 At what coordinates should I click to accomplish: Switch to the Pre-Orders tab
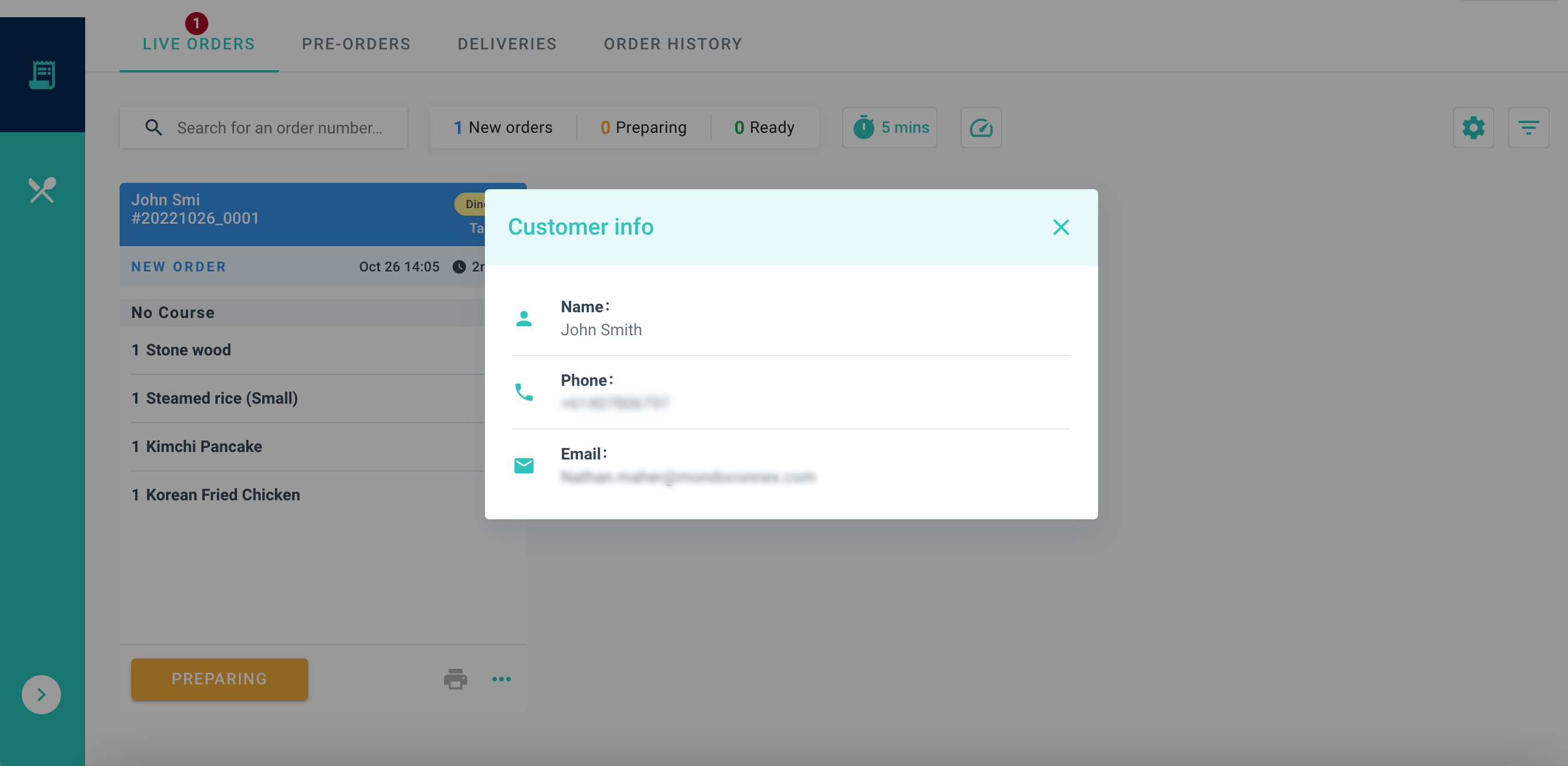(356, 44)
